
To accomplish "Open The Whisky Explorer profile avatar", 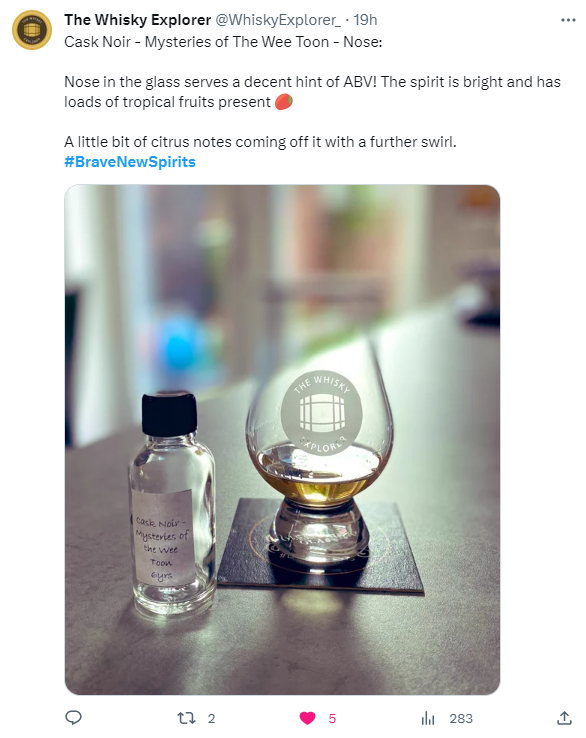I will tap(32, 30).
